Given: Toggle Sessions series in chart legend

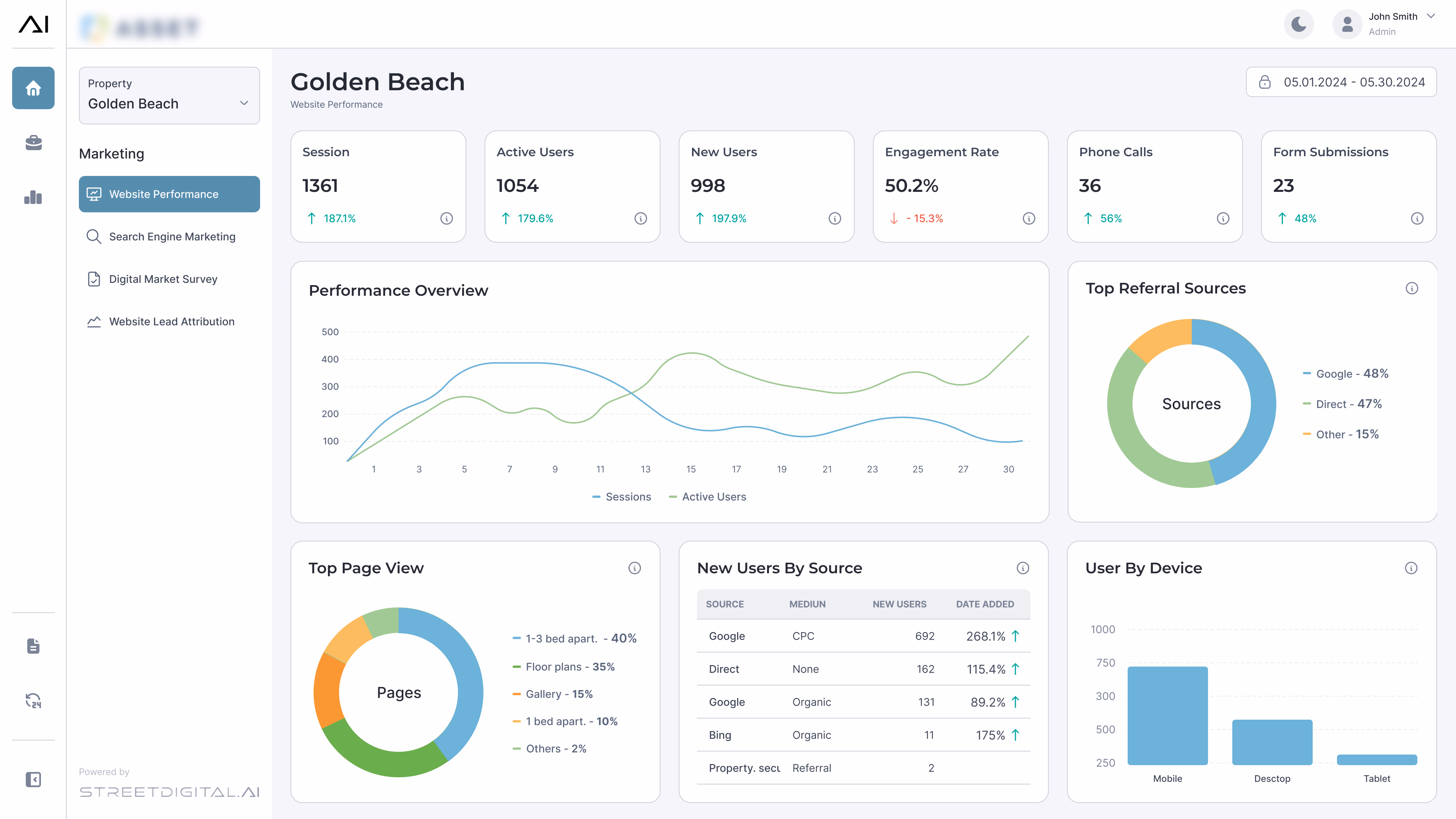Looking at the screenshot, I should (x=621, y=496).
